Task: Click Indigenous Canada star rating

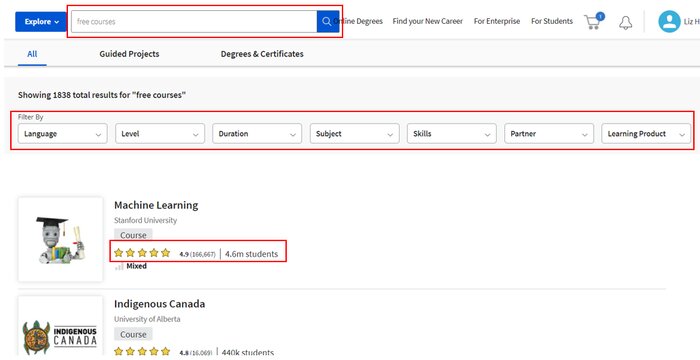Action: (x=142, y=352)
